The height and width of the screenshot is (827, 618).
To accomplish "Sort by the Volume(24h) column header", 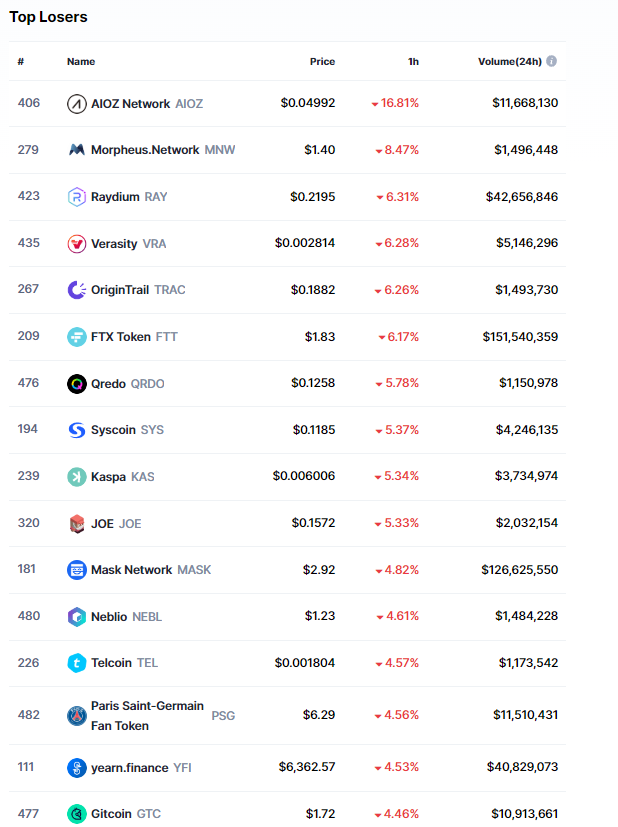I will tap(509, 61).
